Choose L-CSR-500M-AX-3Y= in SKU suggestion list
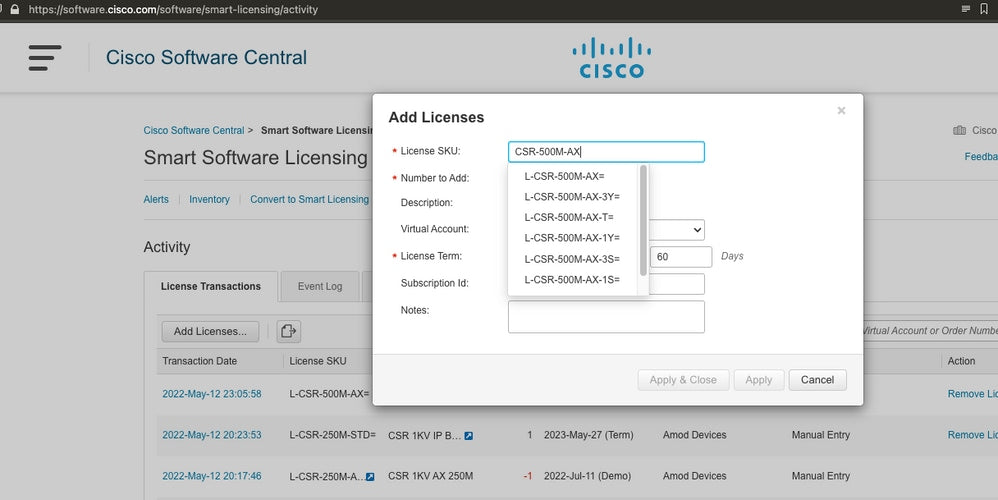 pos(571,197)
